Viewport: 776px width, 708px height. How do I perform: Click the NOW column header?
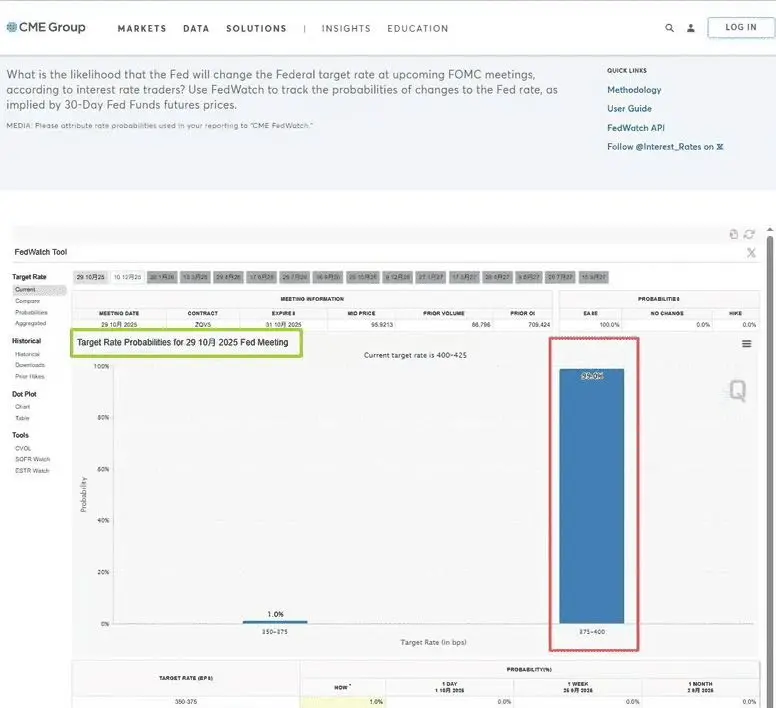(x=342, y=687)
